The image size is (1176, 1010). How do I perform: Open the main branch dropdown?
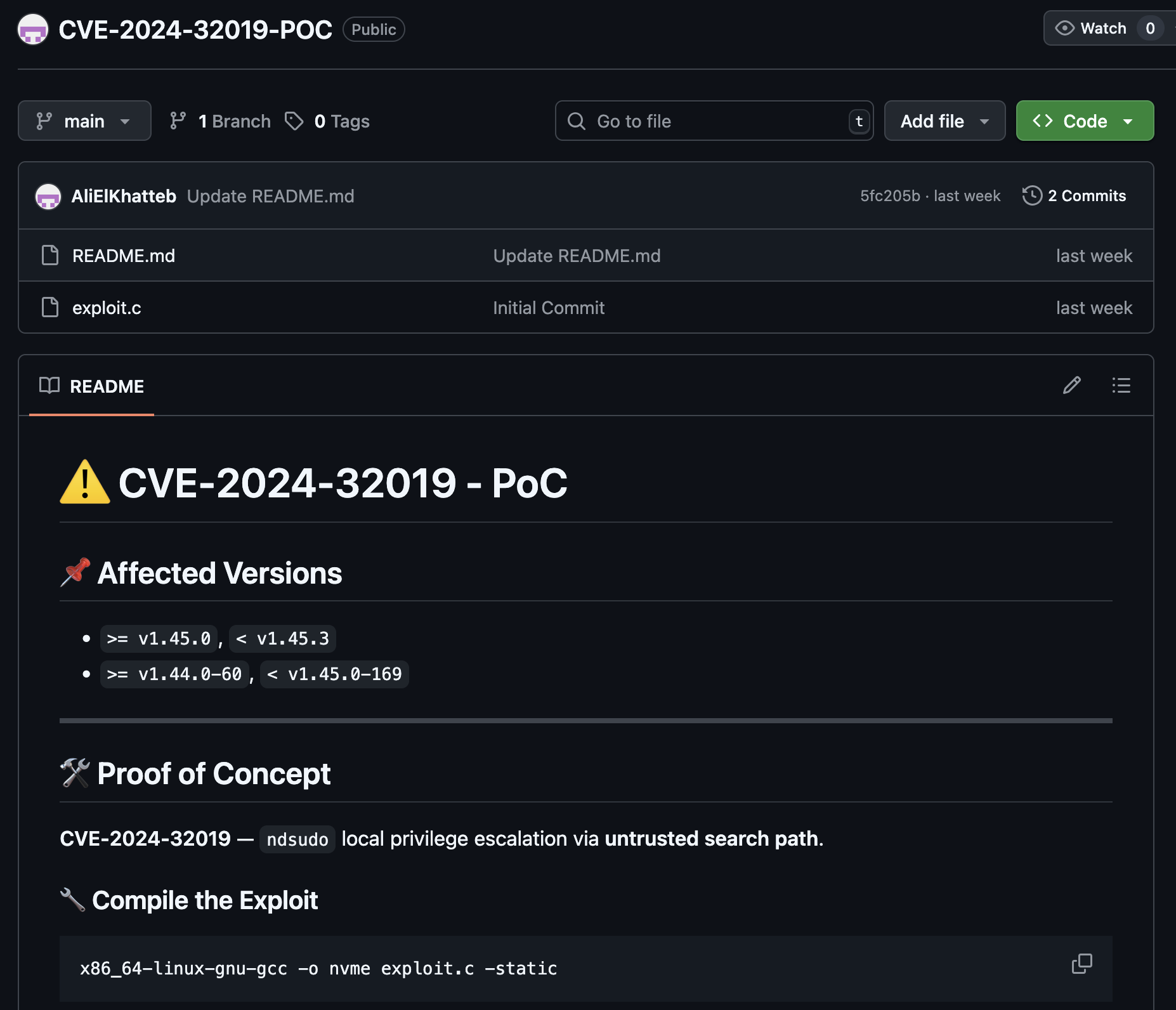pyautogui.click(x=84, y=121)
